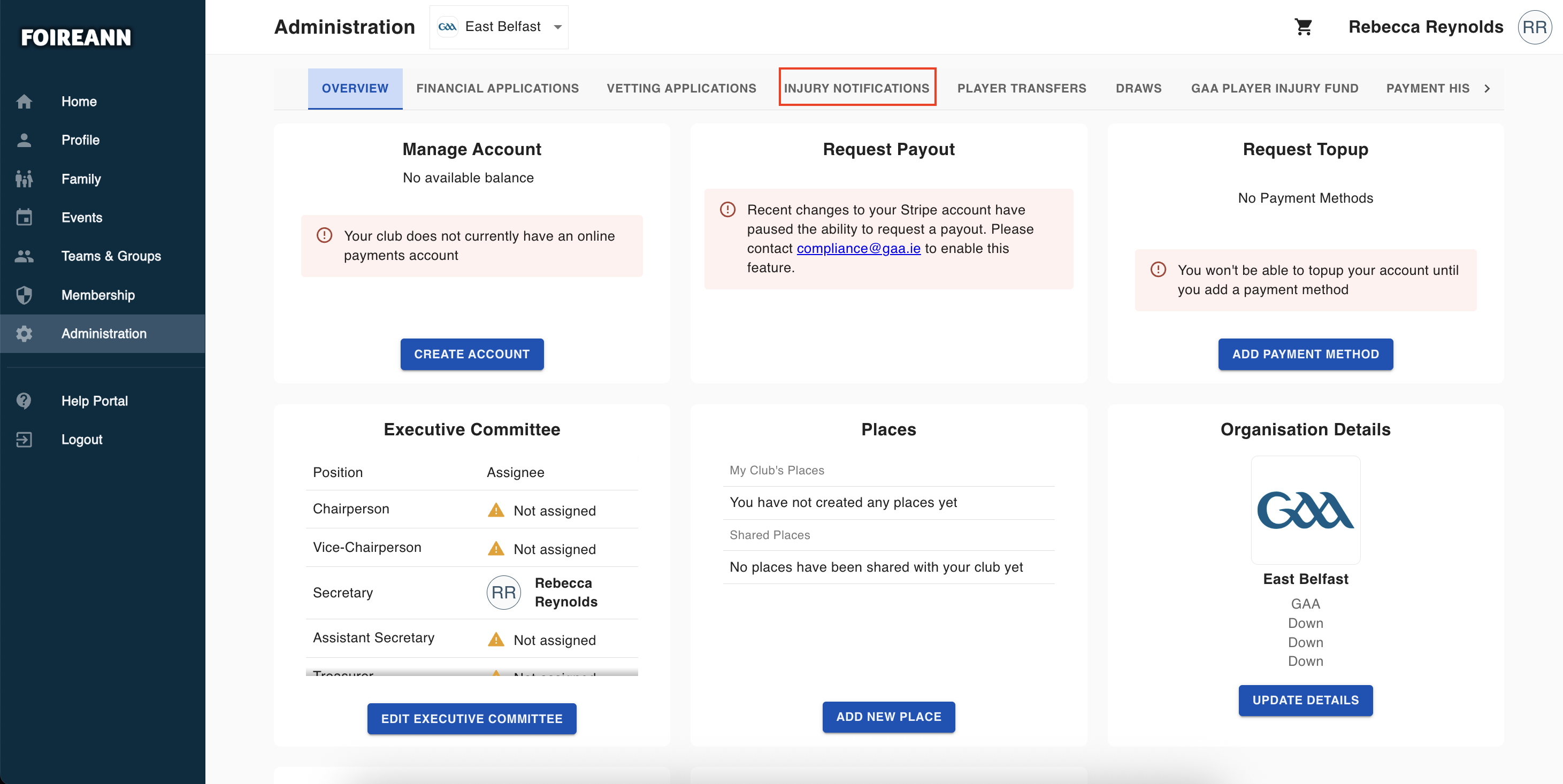
Task: Expand the East Belfast club dropdown
Action: coord(499,27)
